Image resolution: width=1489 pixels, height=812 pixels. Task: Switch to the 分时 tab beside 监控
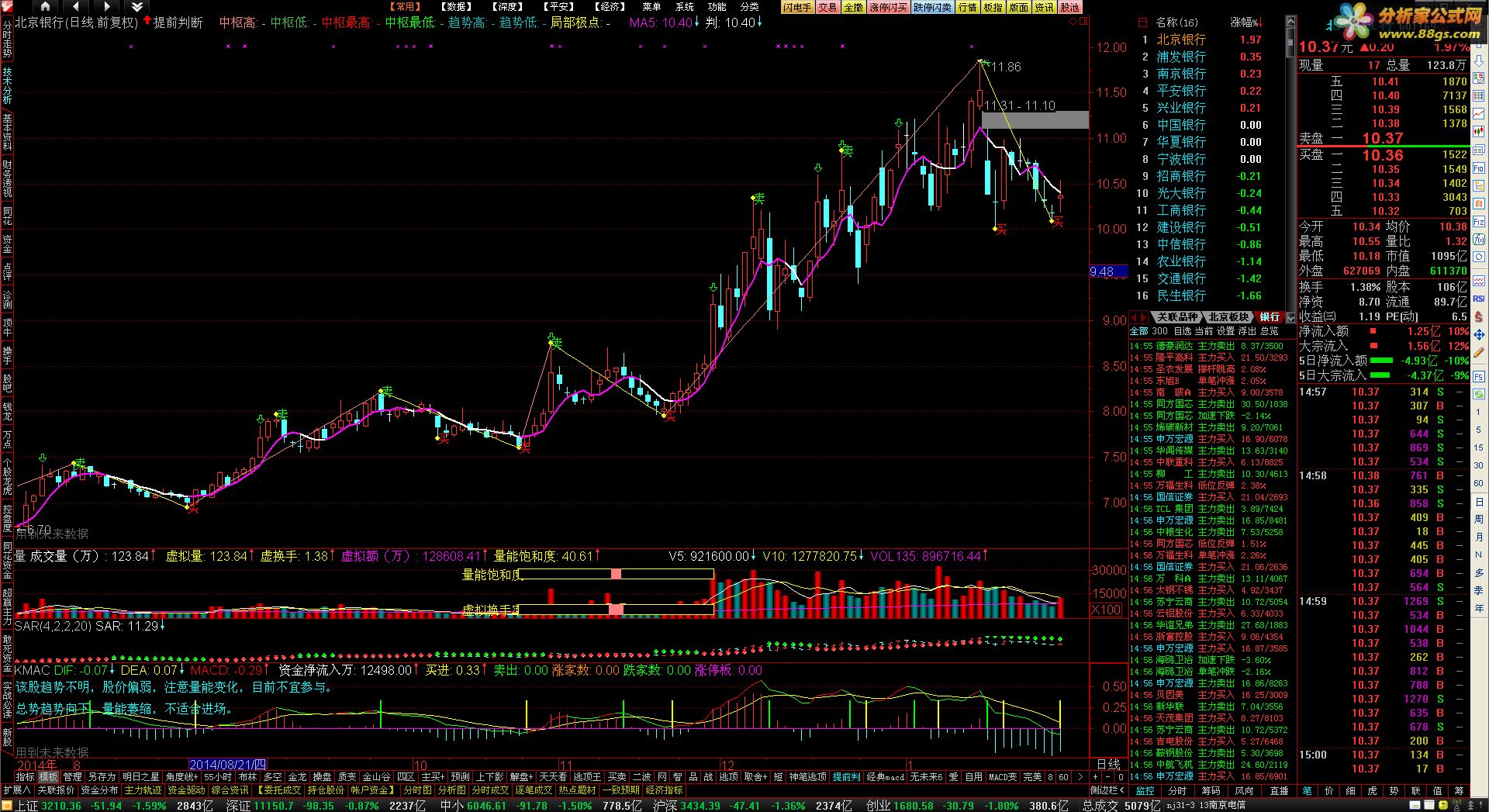point(1177,791)
